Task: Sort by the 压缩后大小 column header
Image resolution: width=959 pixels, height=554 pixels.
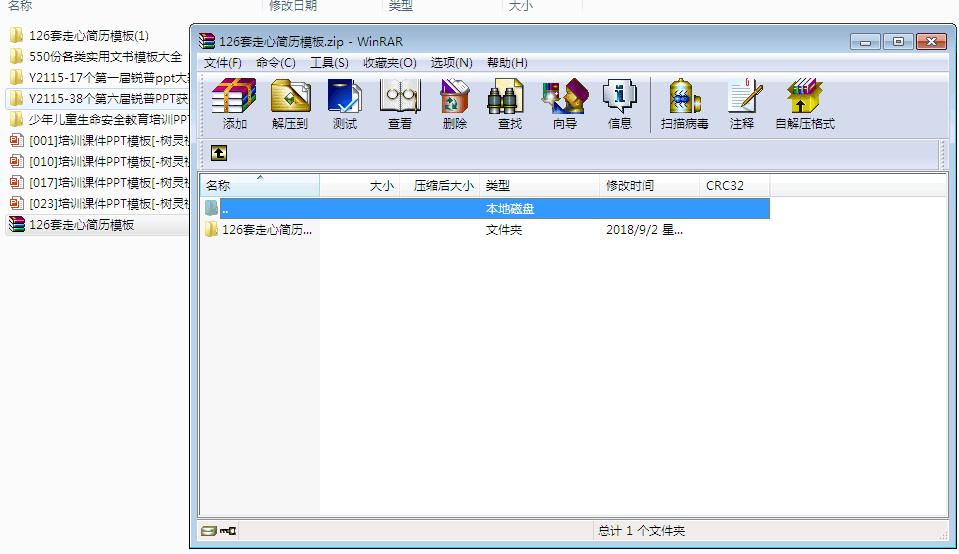Action: pyautogui.click(x=440, y=185)
